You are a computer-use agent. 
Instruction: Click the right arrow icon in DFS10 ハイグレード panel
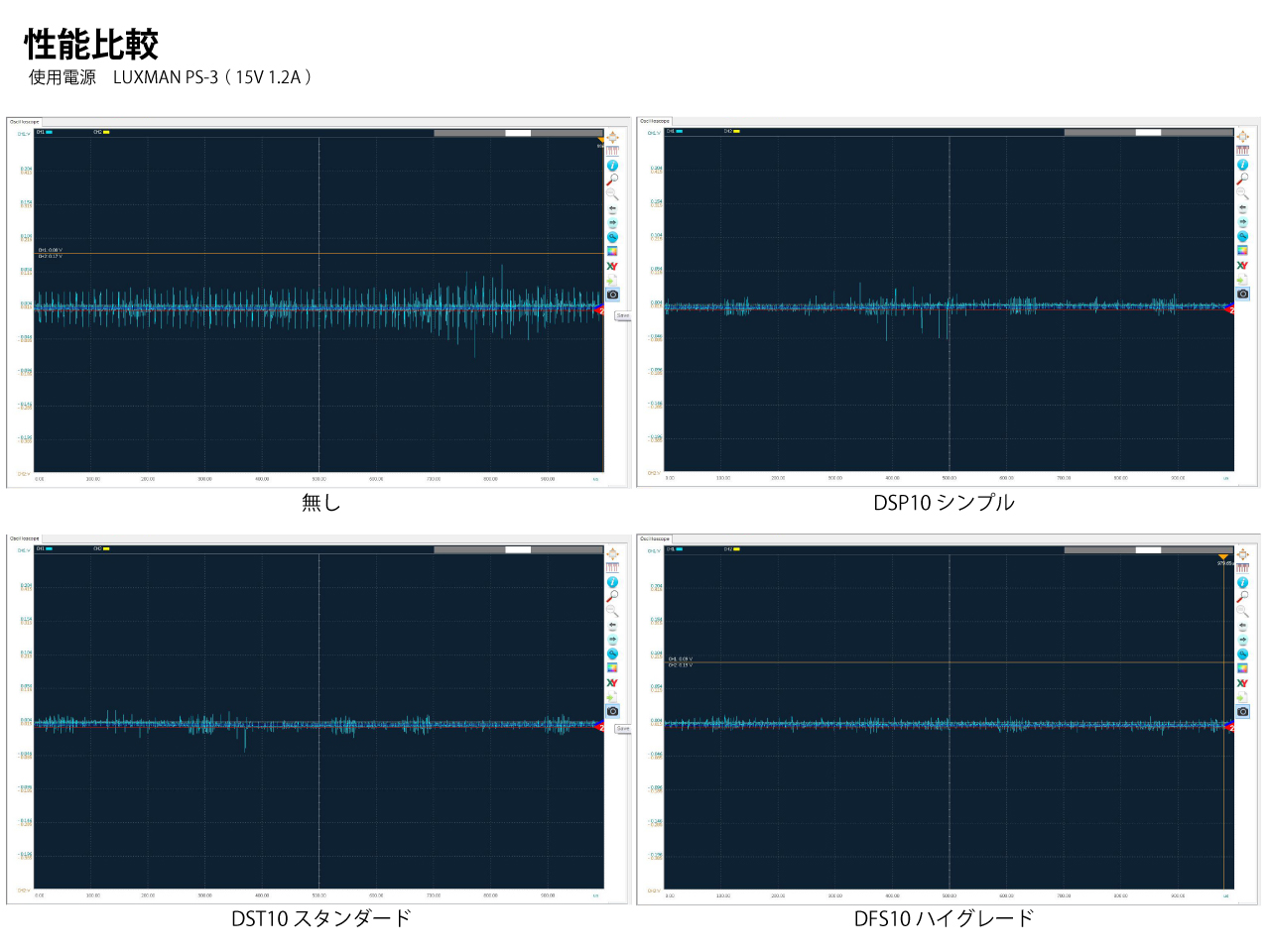1242,640
